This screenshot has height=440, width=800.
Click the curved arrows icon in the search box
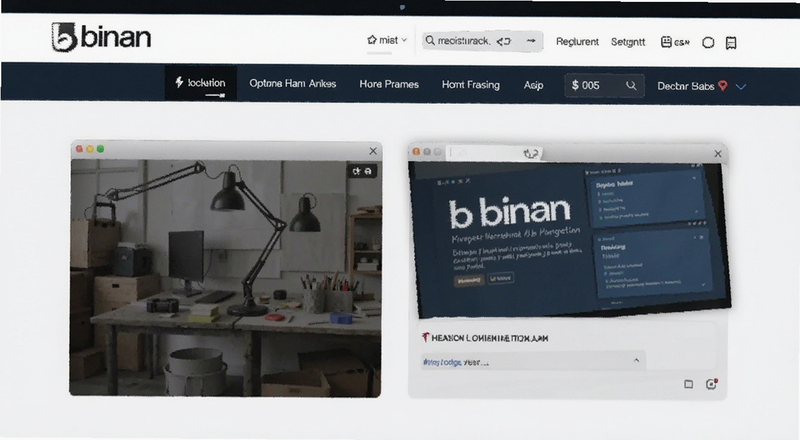pyautogui.click(x=504, y=41)
